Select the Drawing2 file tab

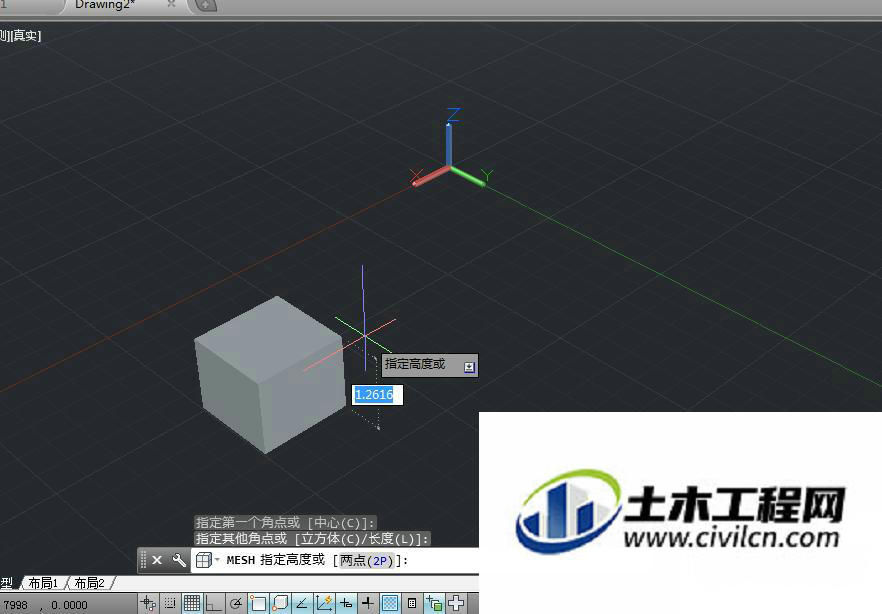coord(106,5)
